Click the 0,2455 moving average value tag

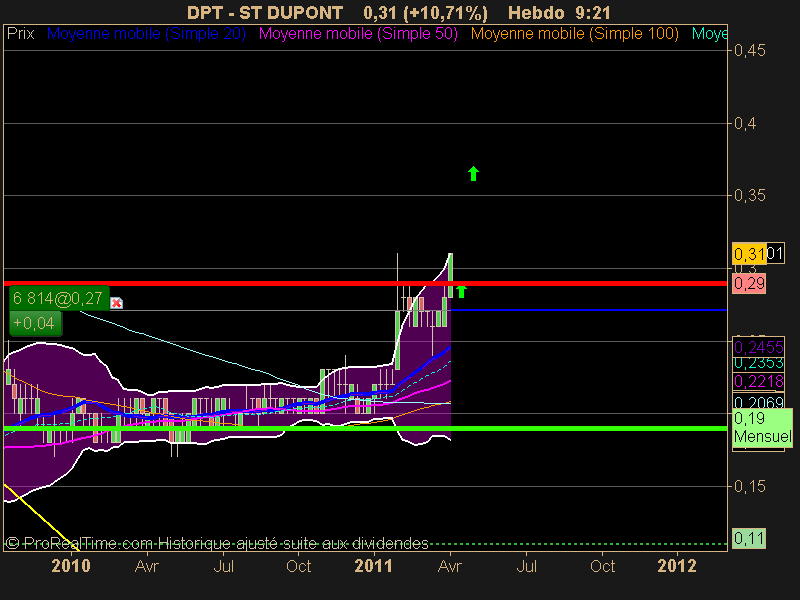758,347
